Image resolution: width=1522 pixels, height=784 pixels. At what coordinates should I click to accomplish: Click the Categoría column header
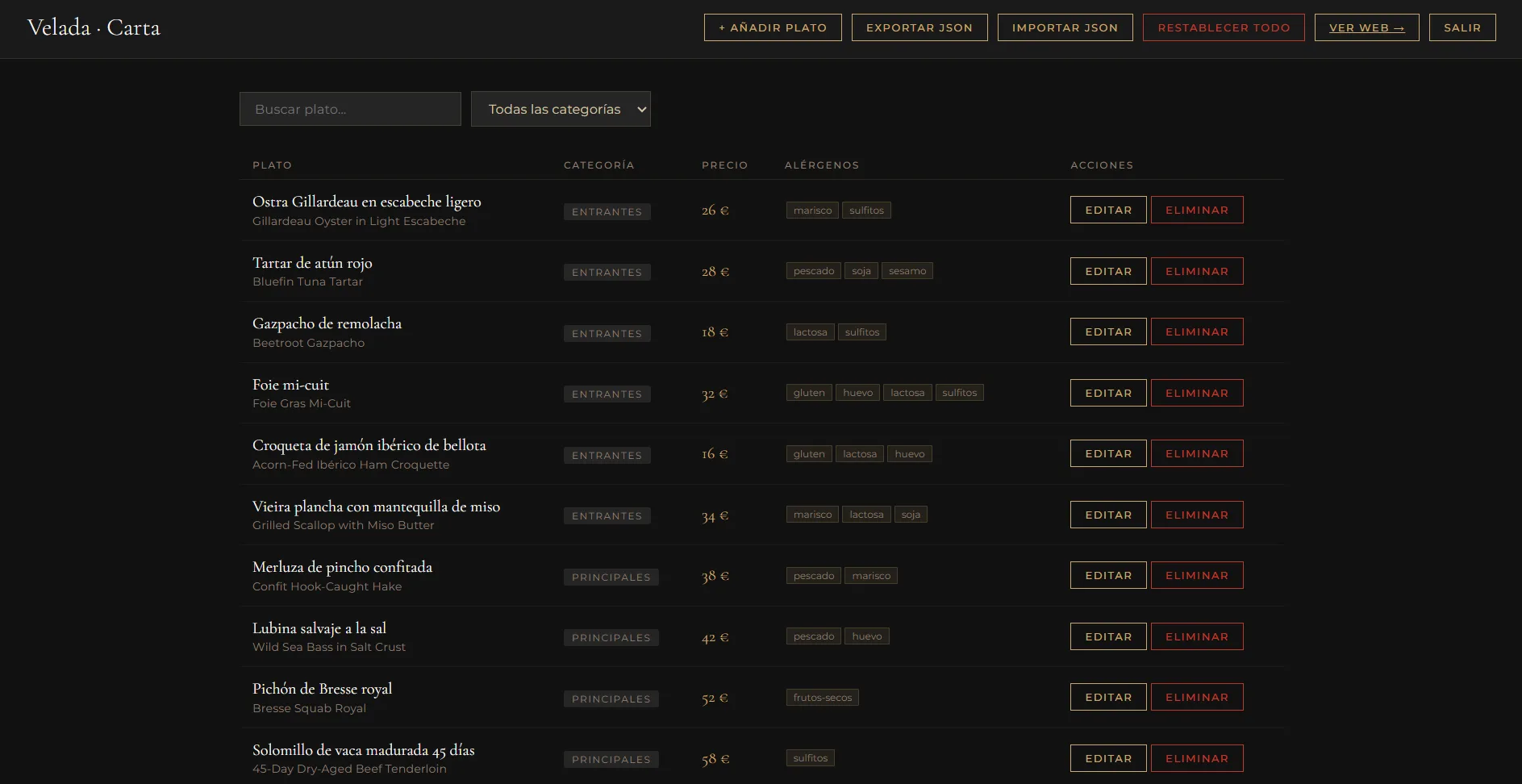point(598,165)
